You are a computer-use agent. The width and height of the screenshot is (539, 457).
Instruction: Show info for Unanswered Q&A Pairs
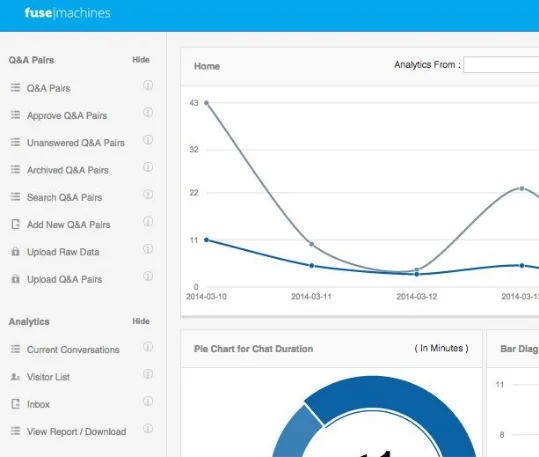pos(148,140)
